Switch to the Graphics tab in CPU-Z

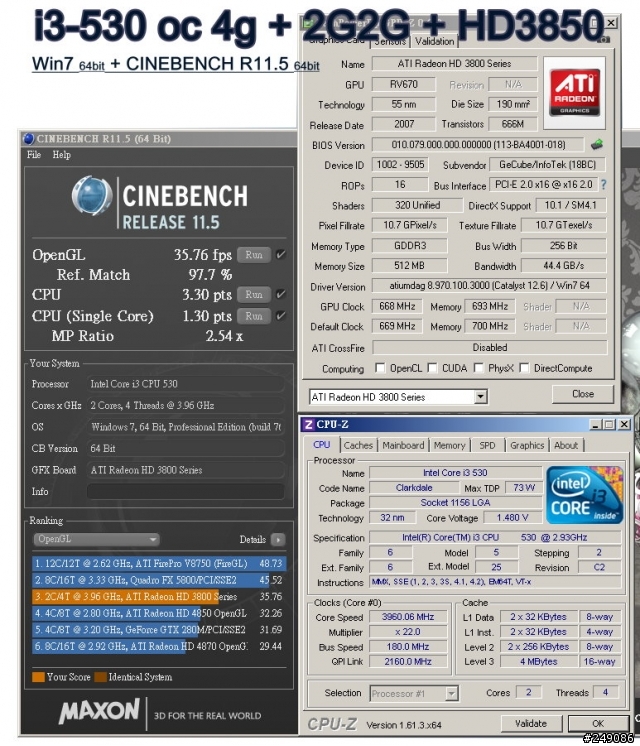coord(527,445)
